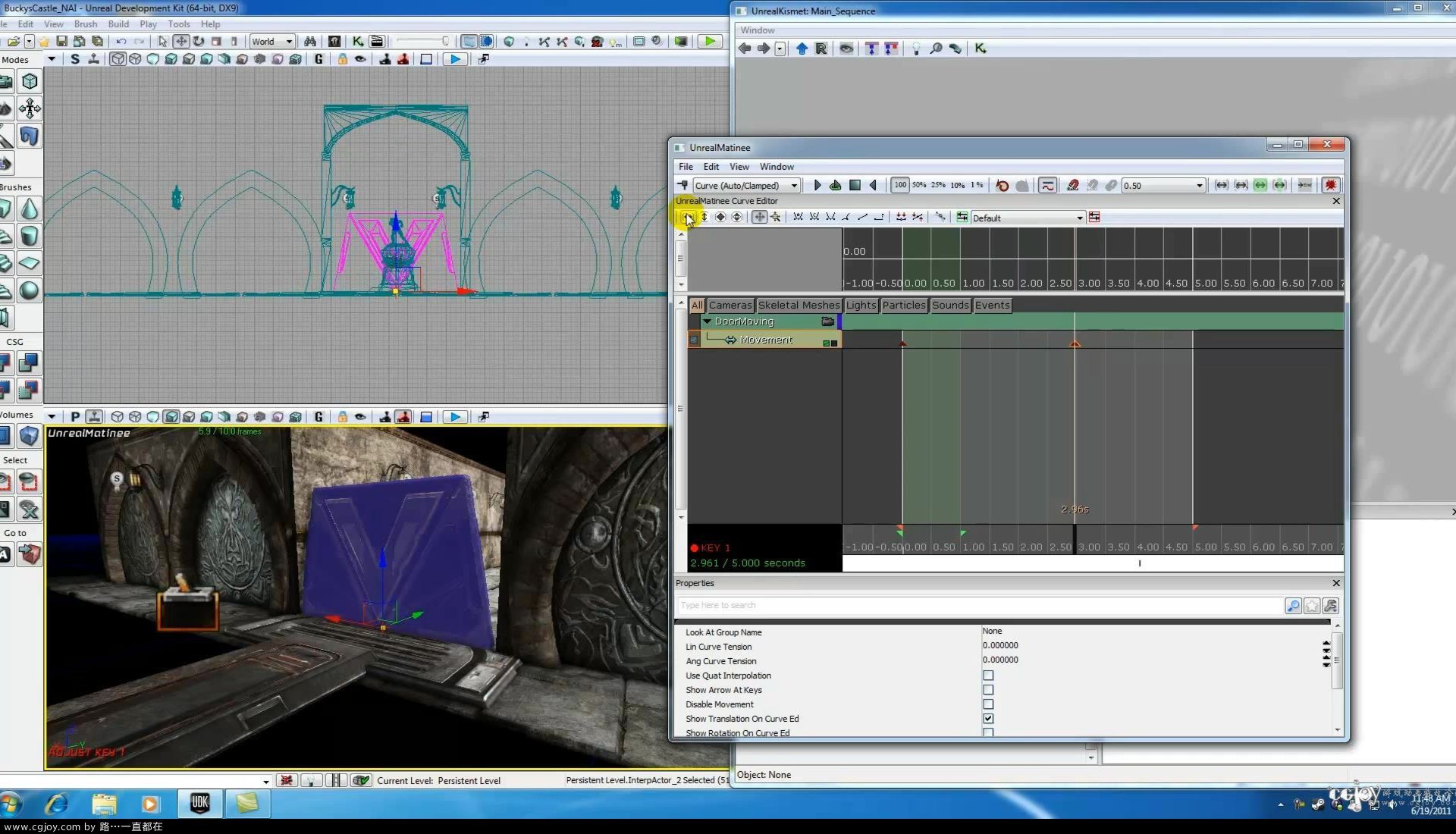Click the 0.50 speed input field in Matinee
Screen dimensions: 1456x834
click(x=1155, y=185)
